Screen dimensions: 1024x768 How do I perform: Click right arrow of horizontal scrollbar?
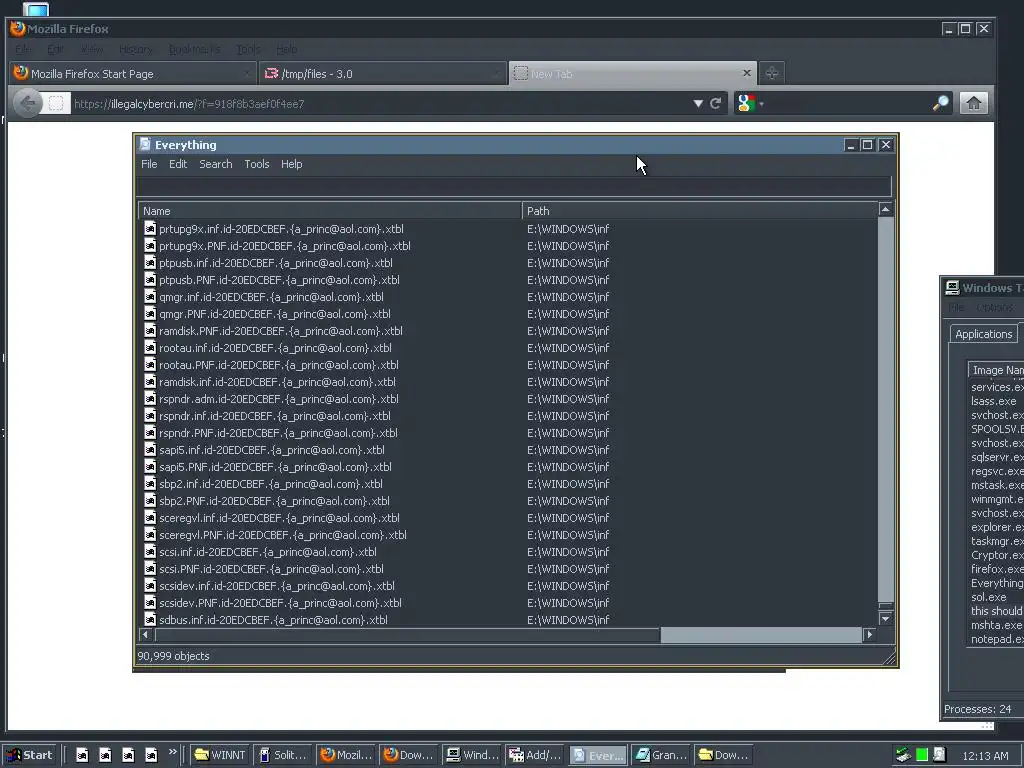coord(869,635)
